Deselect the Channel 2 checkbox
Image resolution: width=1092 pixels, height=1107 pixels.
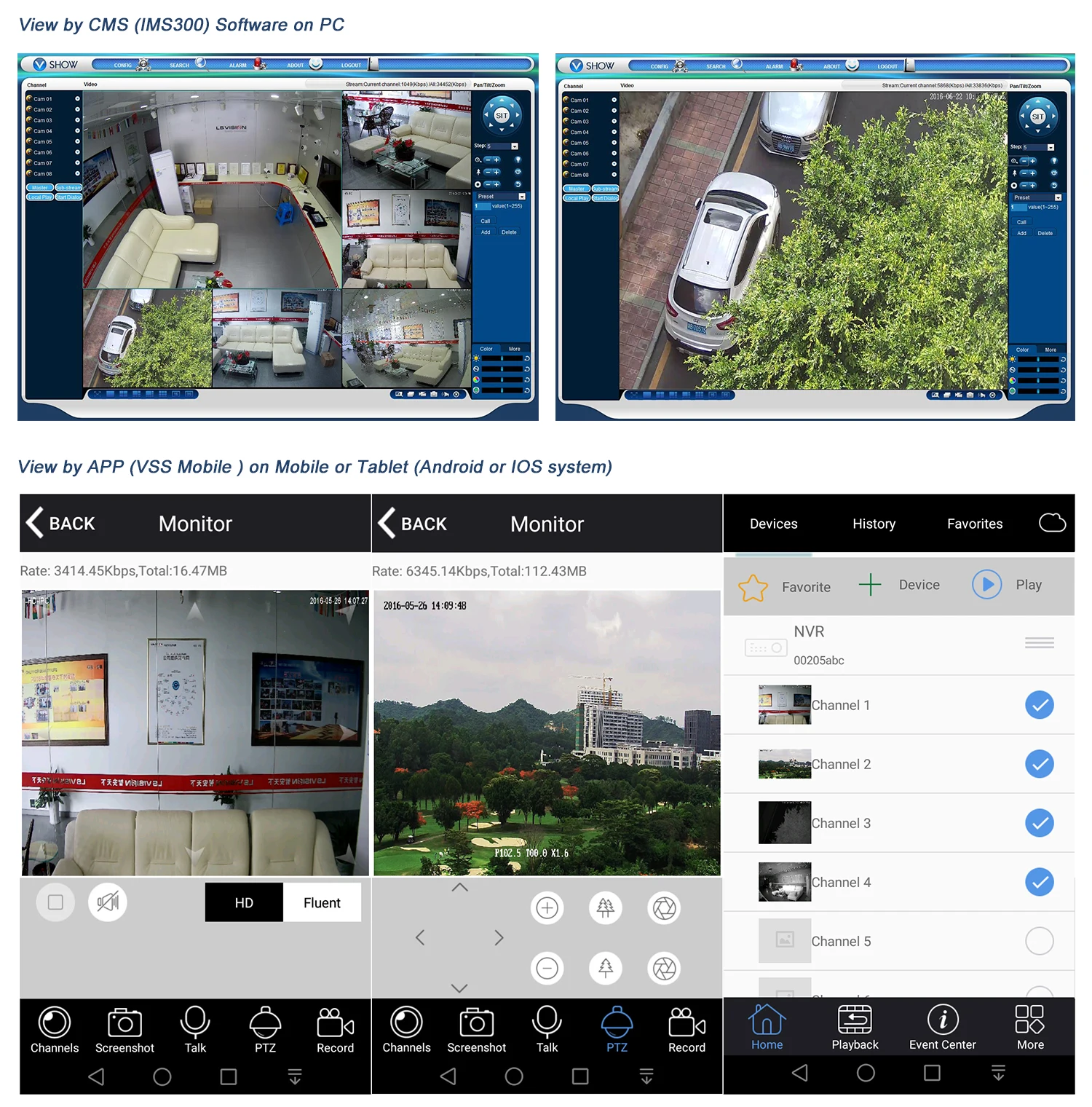pyautogui.click(x=1040, y=764)
